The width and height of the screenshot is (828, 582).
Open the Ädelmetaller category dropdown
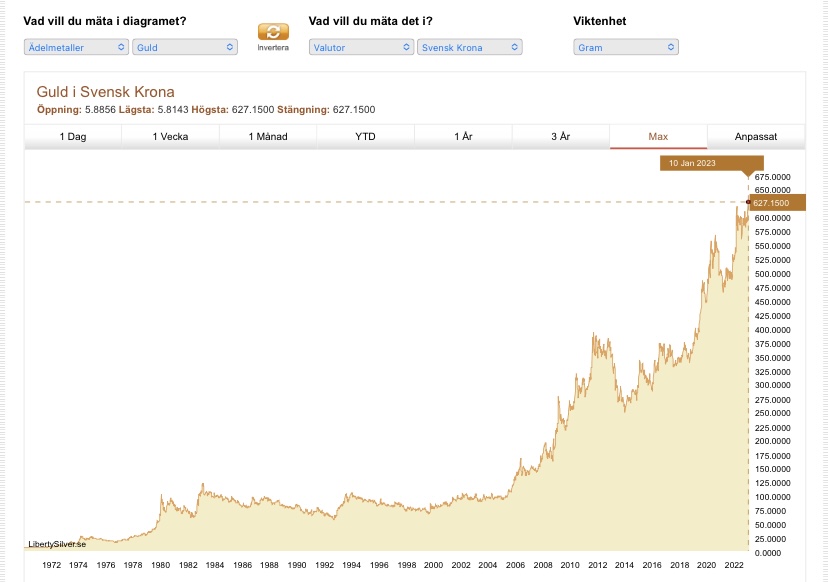click(x=76, y=47)
